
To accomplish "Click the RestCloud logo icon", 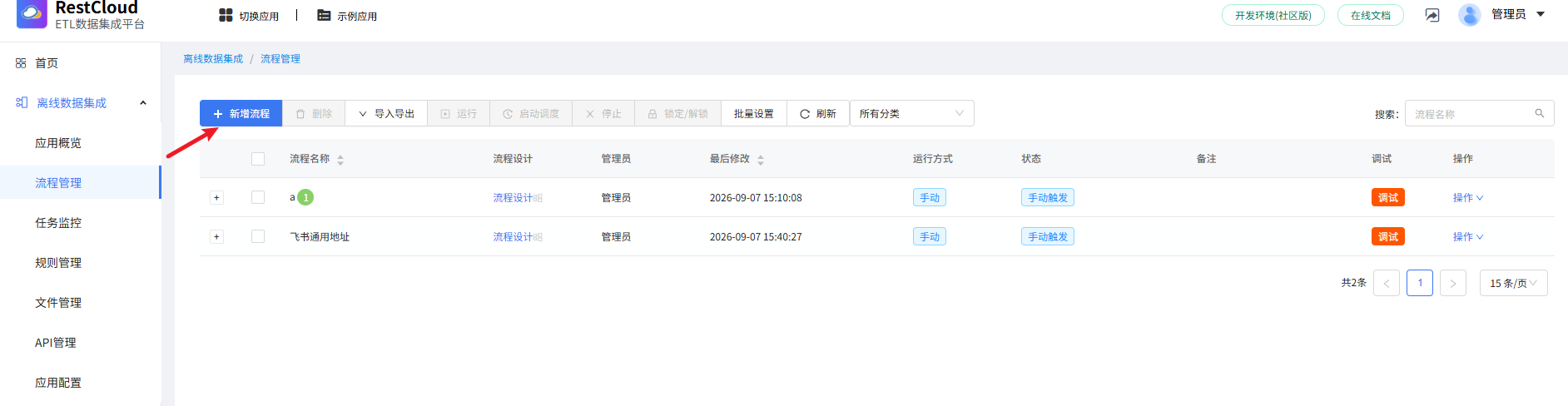I will coord(32,13).
